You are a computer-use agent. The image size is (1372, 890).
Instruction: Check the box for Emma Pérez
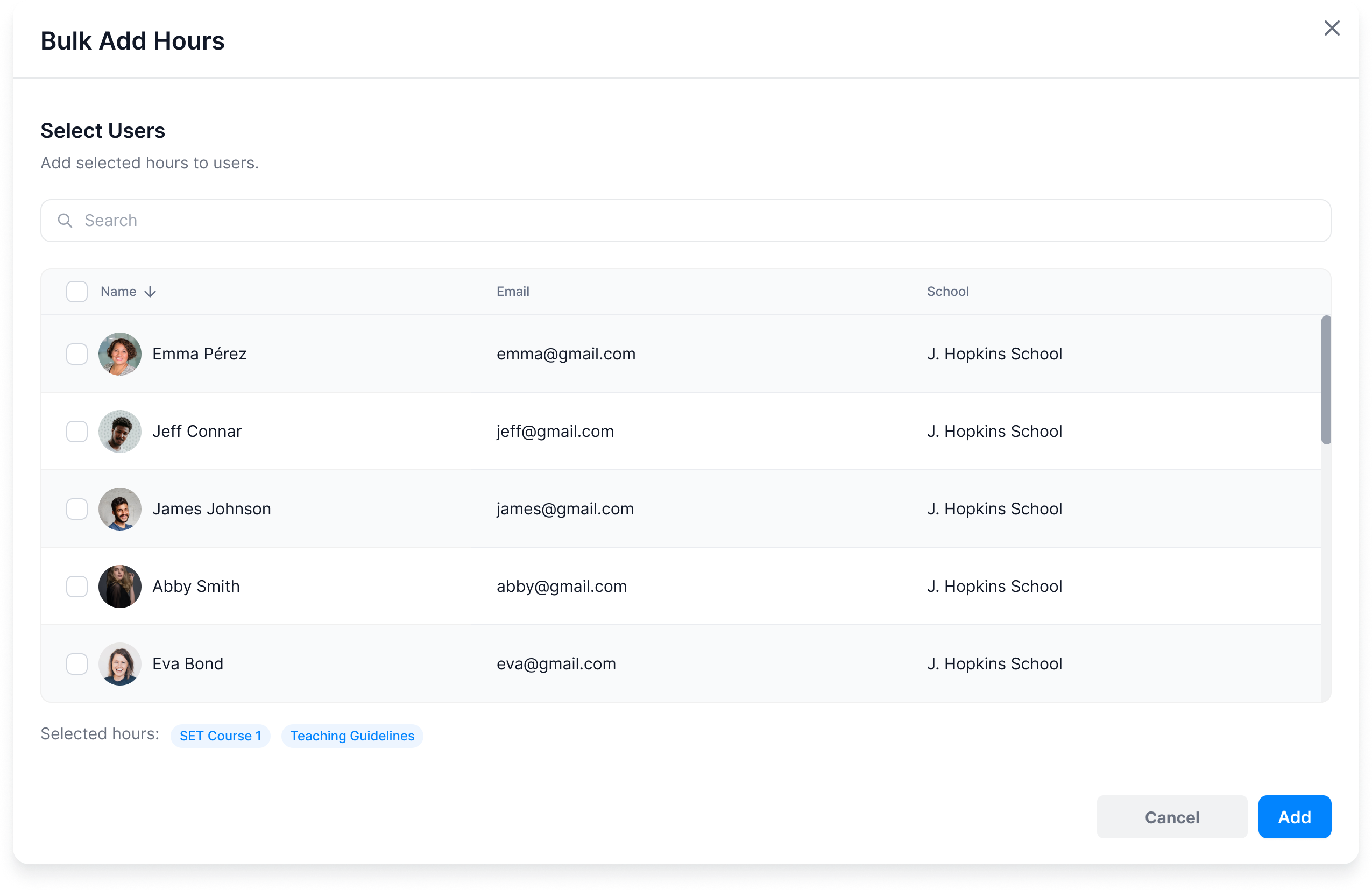click(x=76, y=354)
